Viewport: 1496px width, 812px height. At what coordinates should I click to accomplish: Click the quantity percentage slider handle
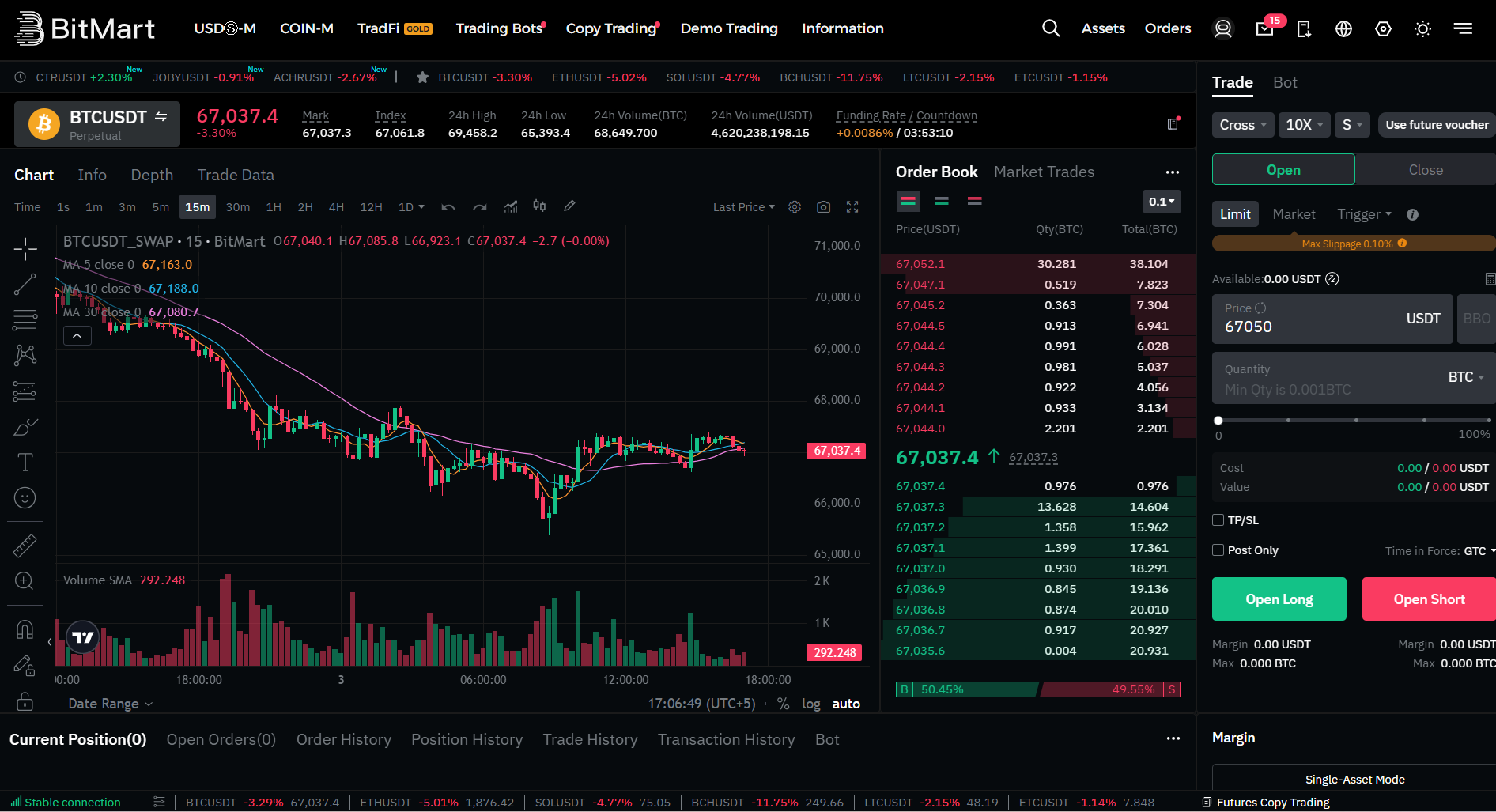click(x=1218, y=421)
